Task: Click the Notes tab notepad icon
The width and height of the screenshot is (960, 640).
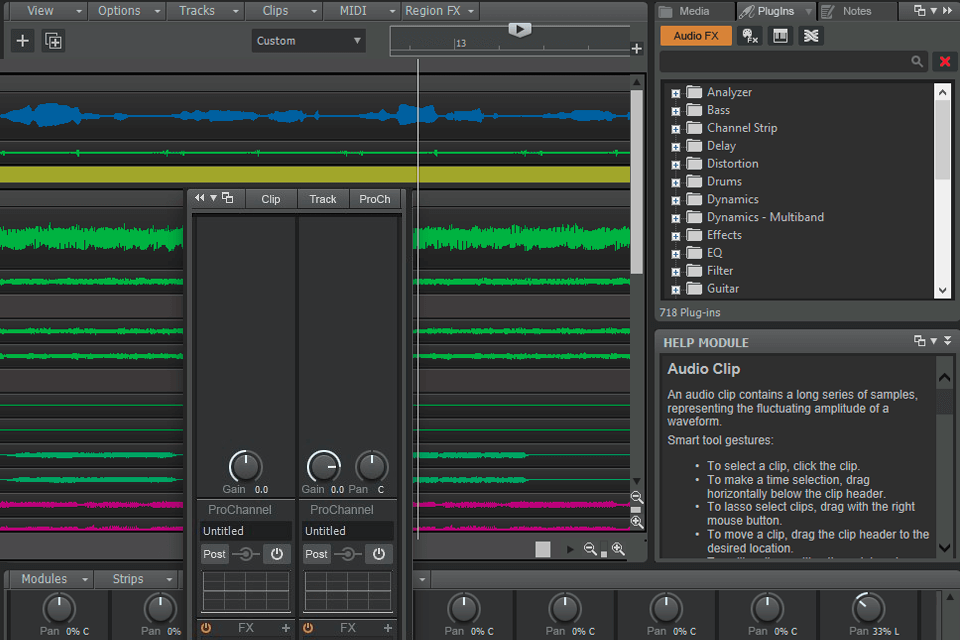Action: pyautogui.click(x=828, y=11)
